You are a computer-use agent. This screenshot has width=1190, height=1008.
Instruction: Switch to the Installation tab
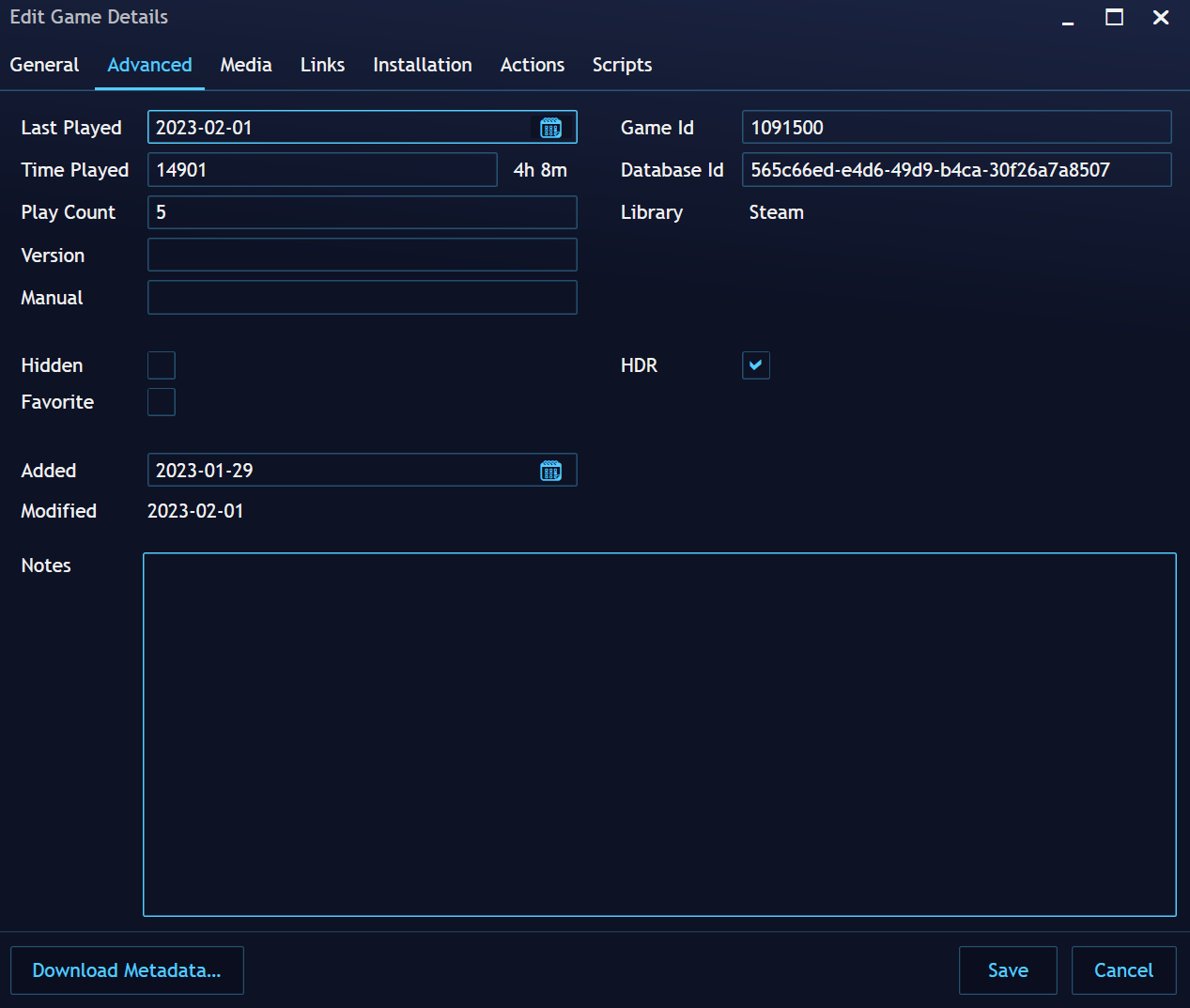(x=422, y=65)
